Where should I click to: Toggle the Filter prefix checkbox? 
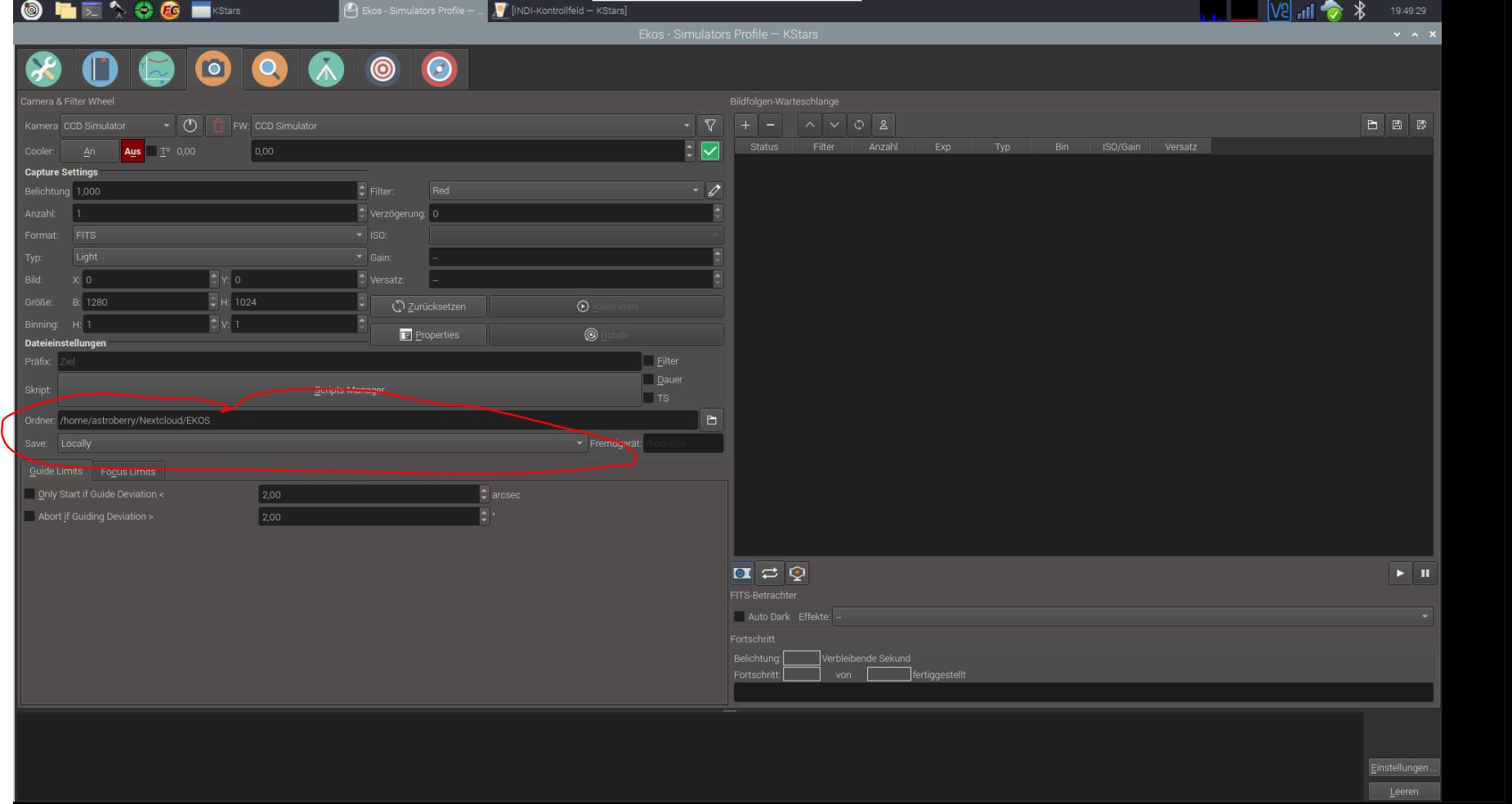649,361
